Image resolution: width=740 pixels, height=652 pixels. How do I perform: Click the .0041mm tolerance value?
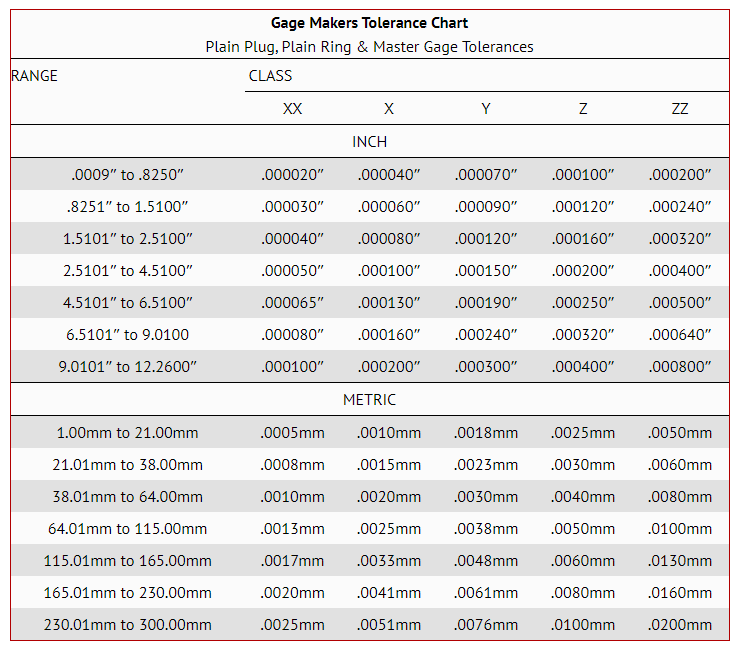[389, 593]
